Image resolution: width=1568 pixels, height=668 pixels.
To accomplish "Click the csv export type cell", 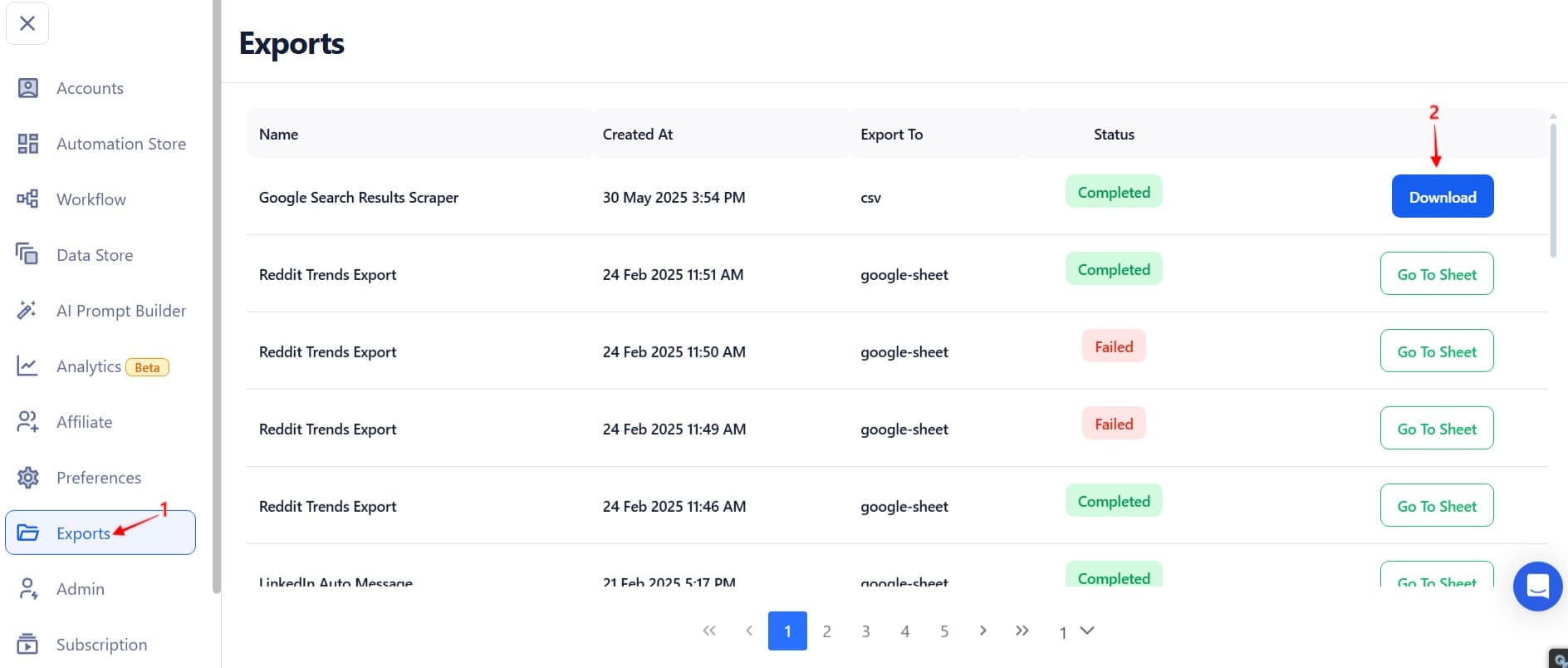I will tap(870, 198).
